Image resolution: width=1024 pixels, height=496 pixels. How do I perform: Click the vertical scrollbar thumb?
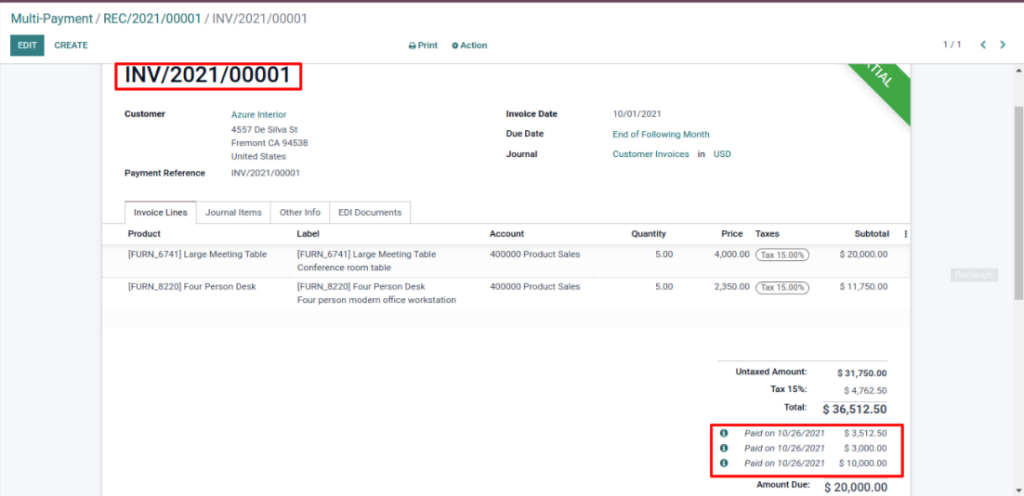(x=1018, y=202)
